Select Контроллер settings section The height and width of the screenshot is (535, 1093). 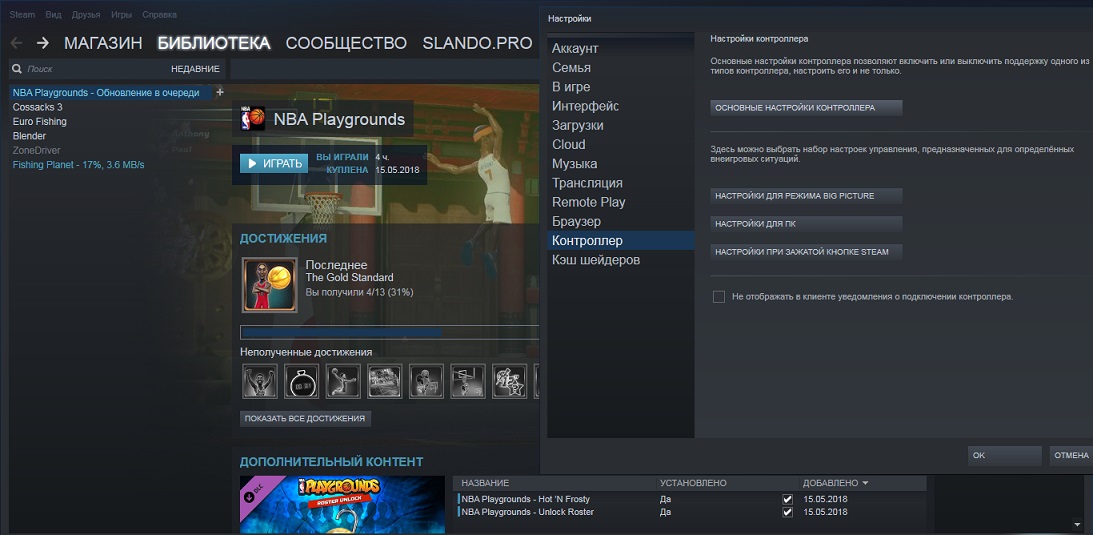(621, 240)
